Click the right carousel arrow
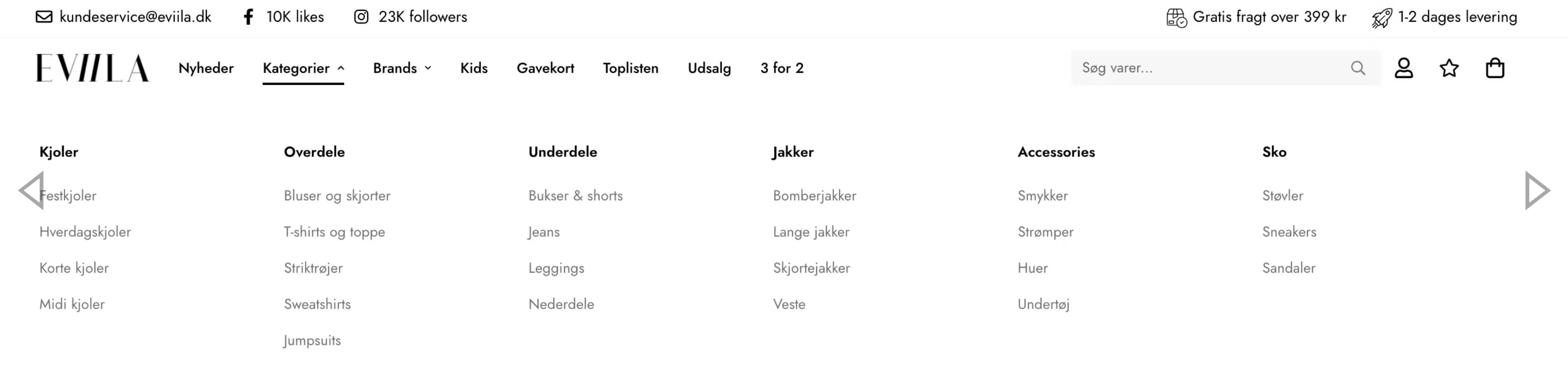1568x379 pixels. pyautogui.click(x=1537, y=191)
